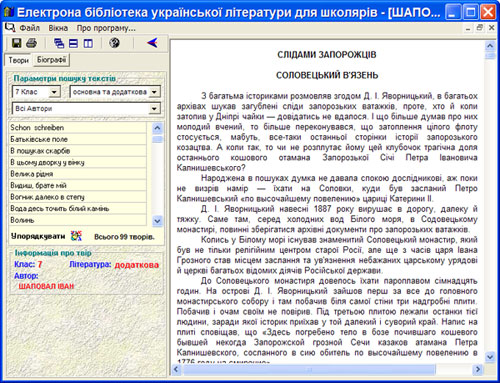Select 'Видиш, брате мій' in list
The image size is (500, 383).
[x=77, y=185]
